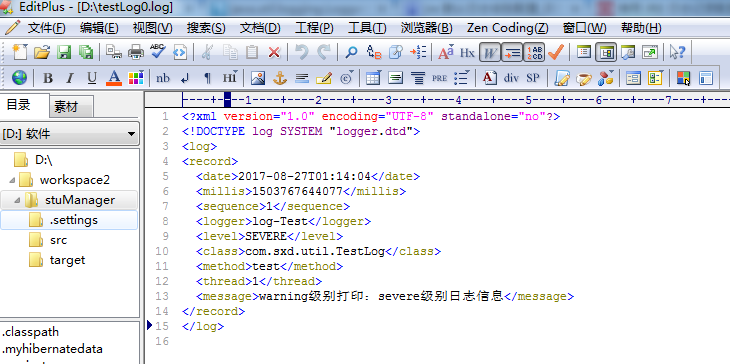The image size is (730, 364).
Task: Insert center alignment tag icon
Action: click(418, 78)
